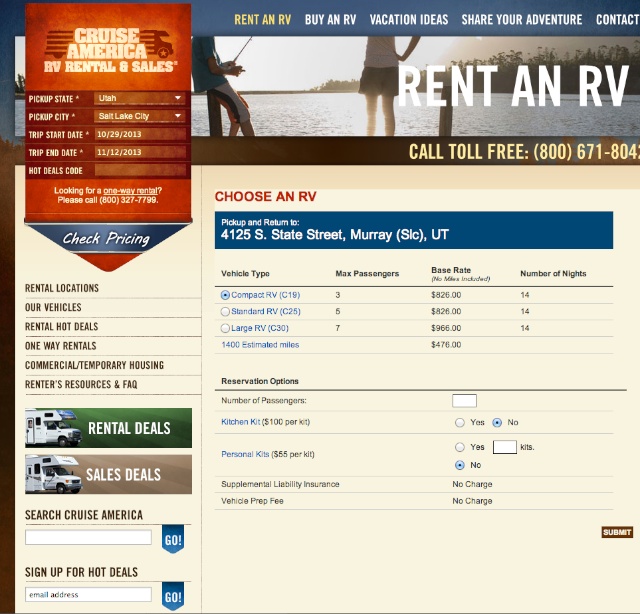Click the Search Cruise America text box
The height and width of the screenshot is (614, 640).
click(x=88, y=537)
